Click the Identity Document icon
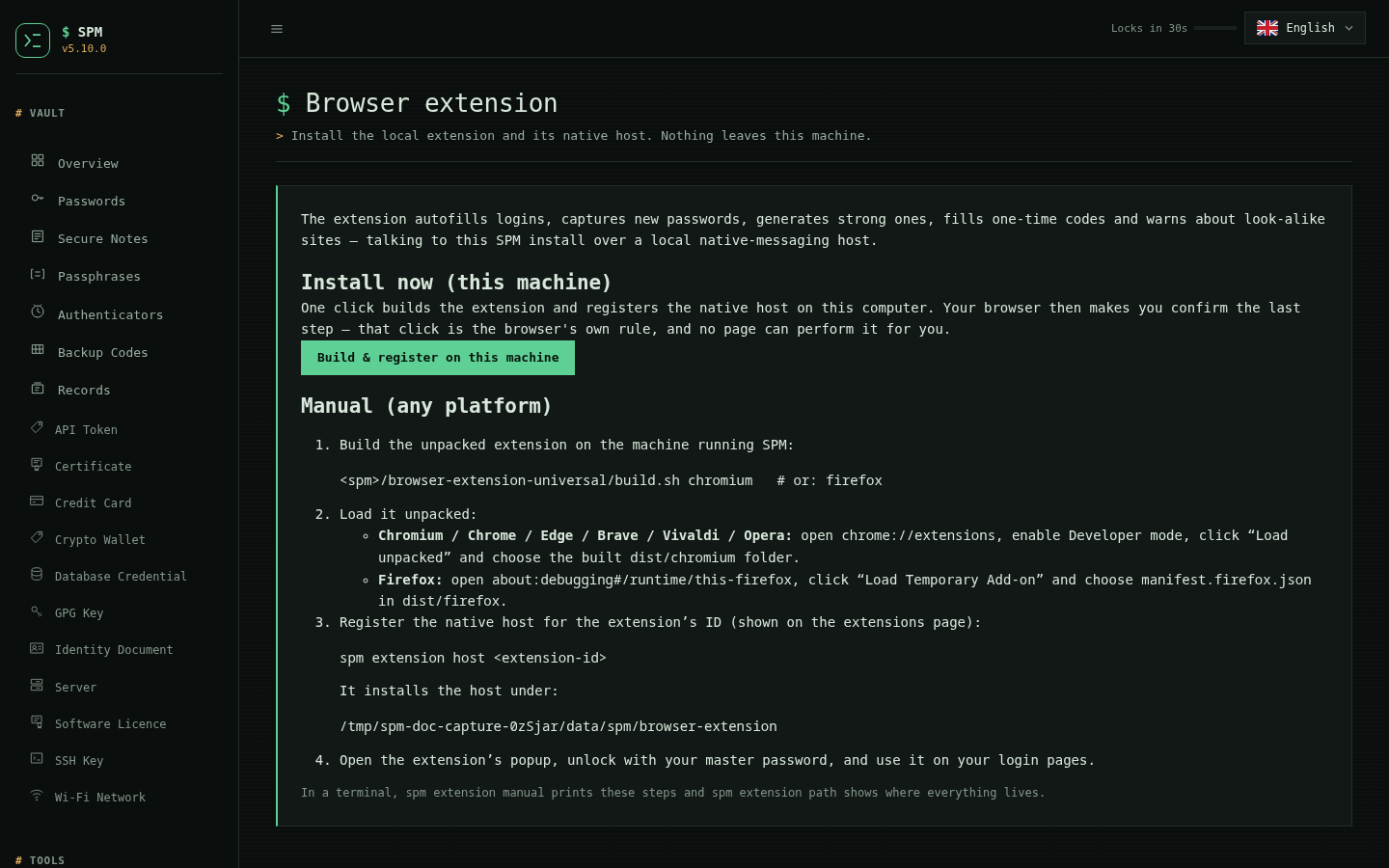 click(37, 648)
